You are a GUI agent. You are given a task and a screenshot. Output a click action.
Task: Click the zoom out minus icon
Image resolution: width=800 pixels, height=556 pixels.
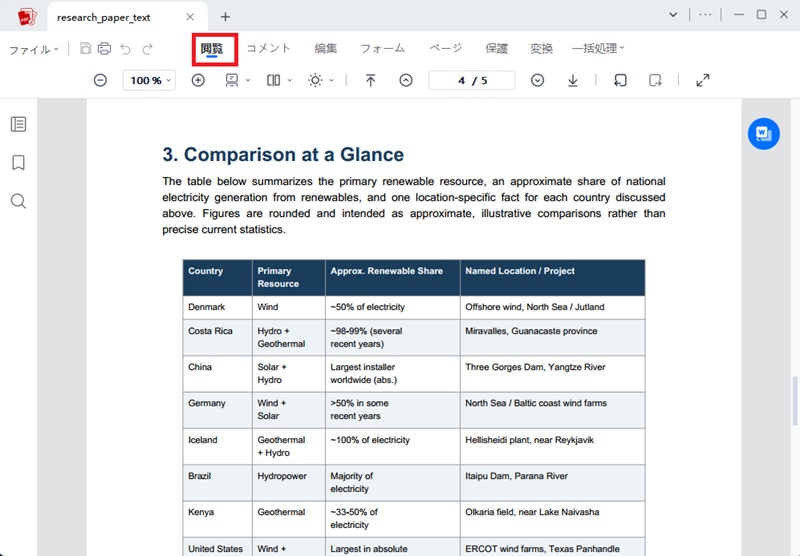pyautogui.click(x=101, y=80)
